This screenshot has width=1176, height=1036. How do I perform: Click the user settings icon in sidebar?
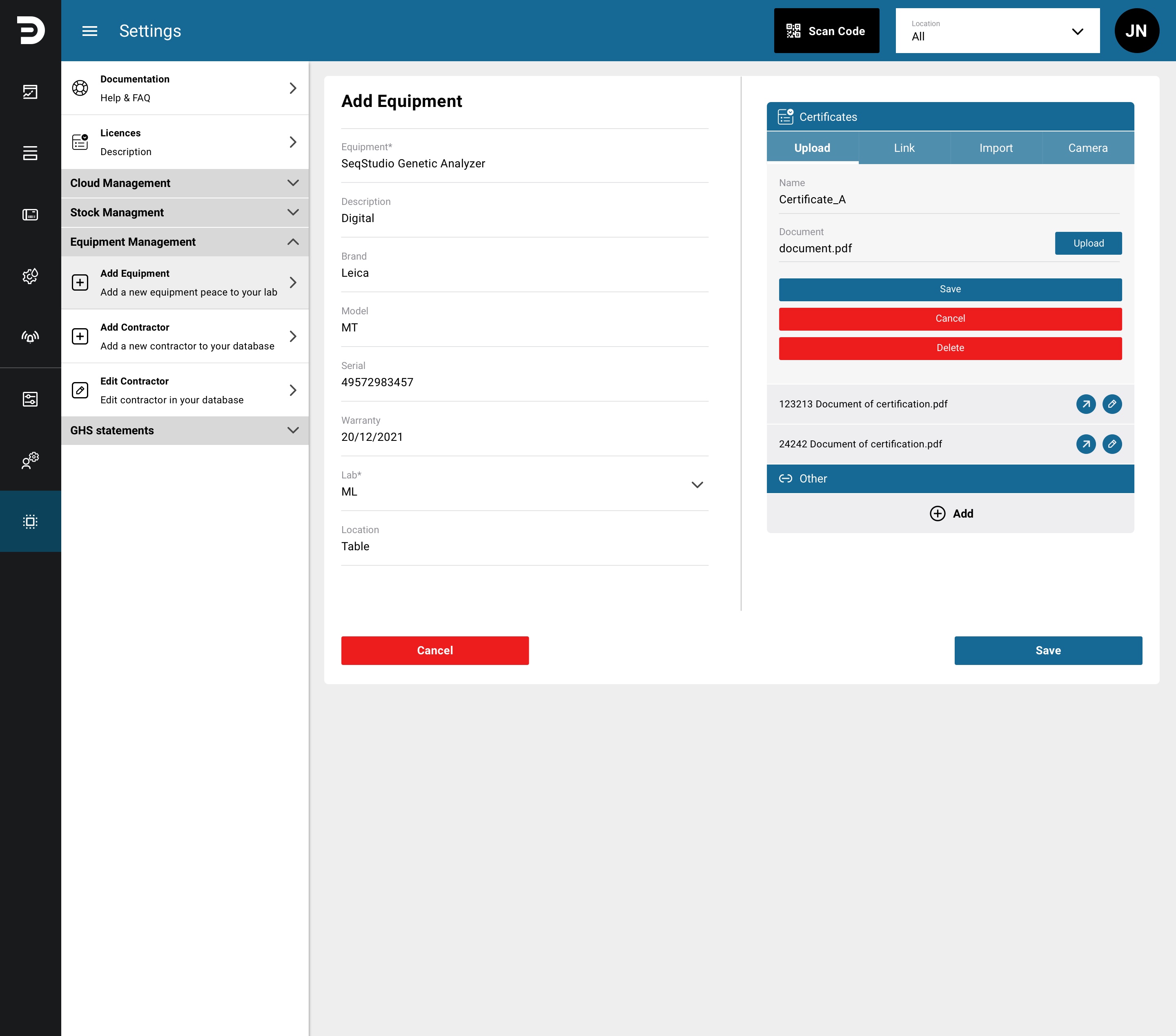click(30, 460)
